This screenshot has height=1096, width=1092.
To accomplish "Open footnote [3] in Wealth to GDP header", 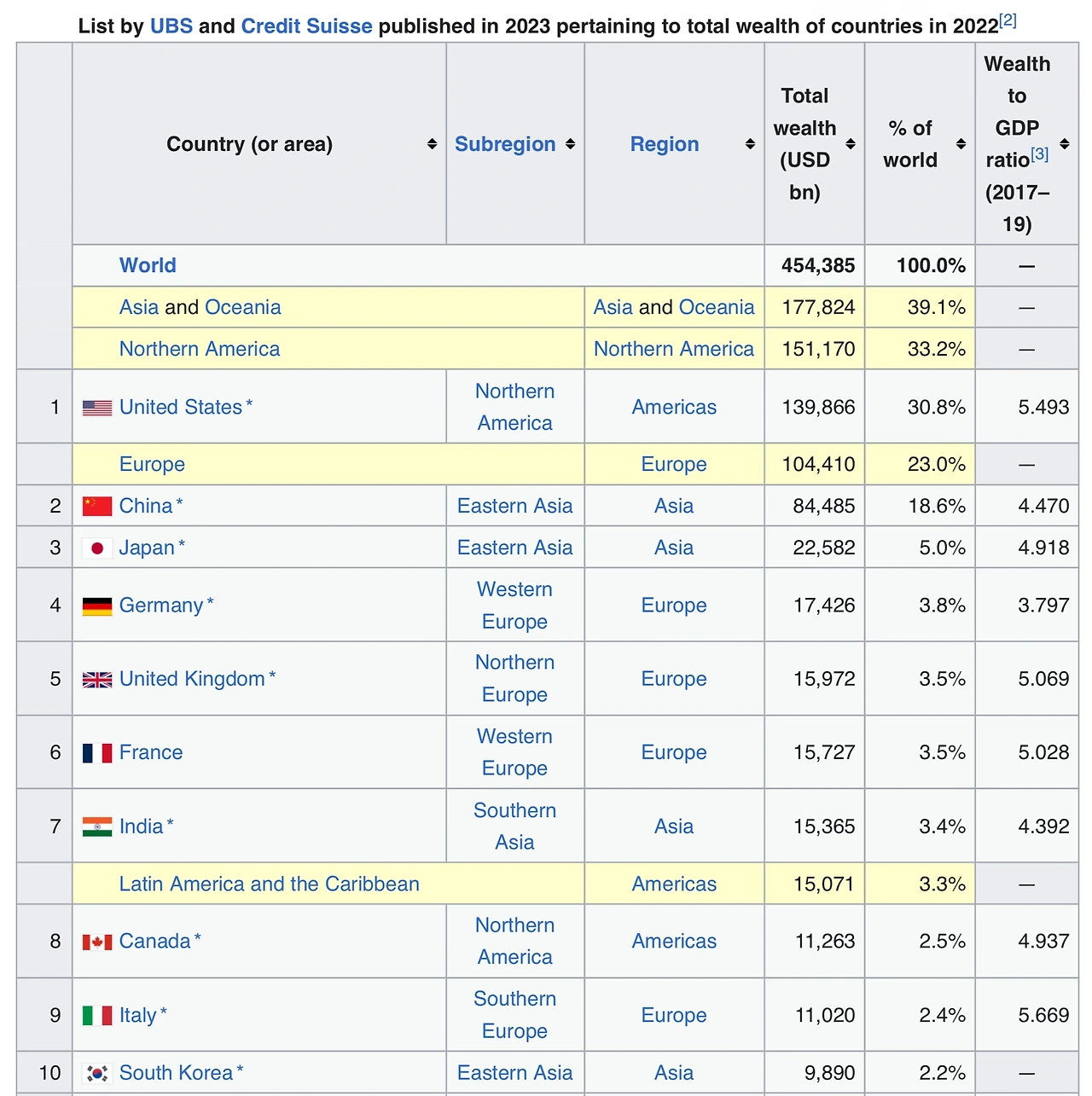I will 1039,154.
